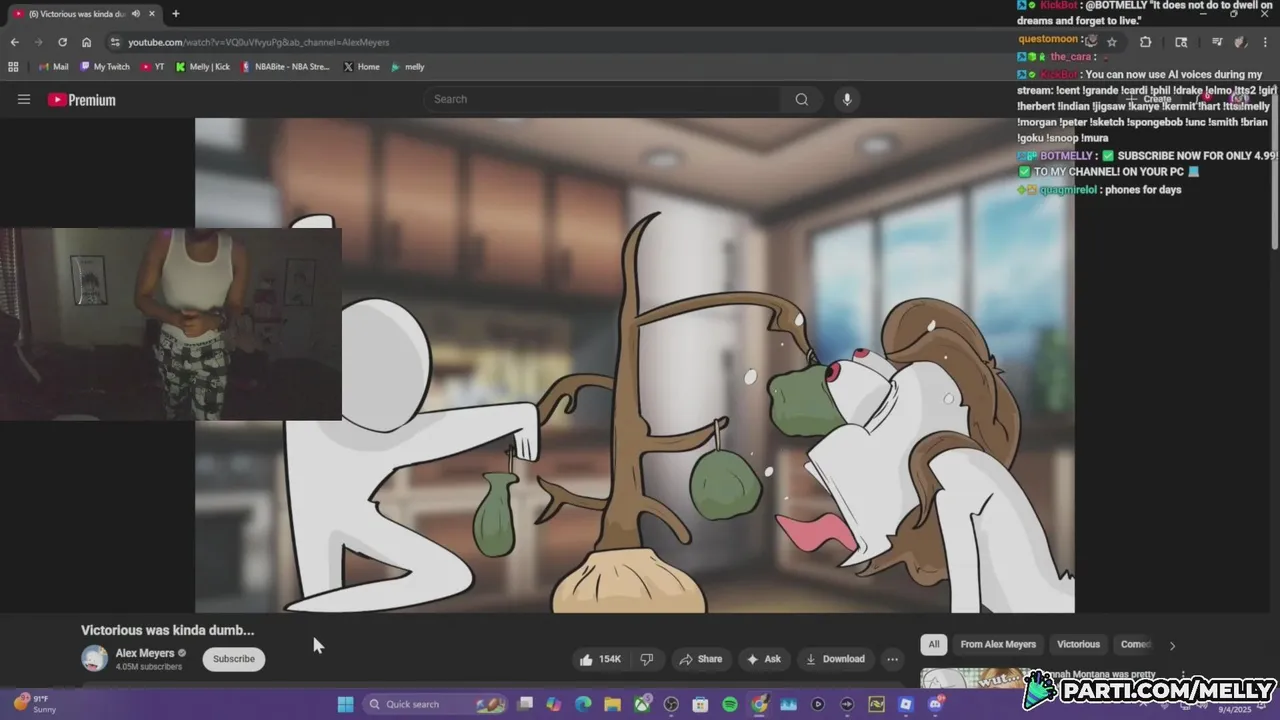
Task: Open the browser home button
Action: point(86,42)
